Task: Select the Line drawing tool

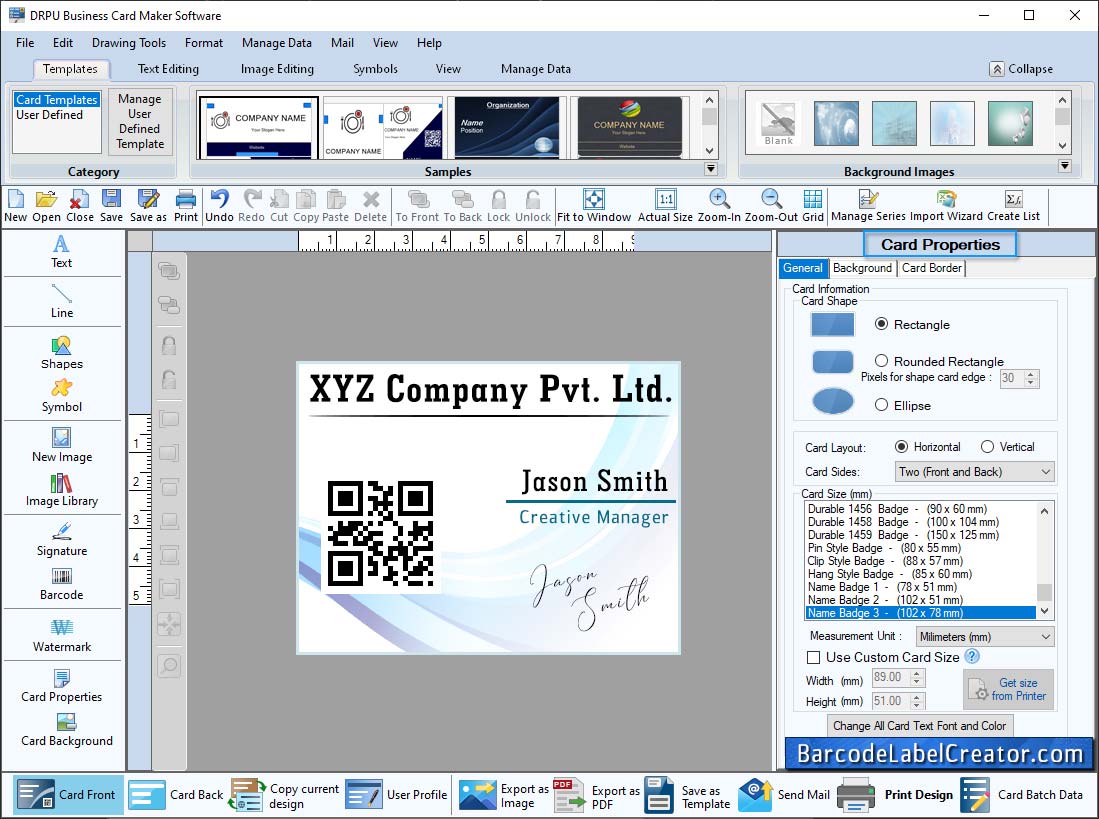Action: pos(62,301)
